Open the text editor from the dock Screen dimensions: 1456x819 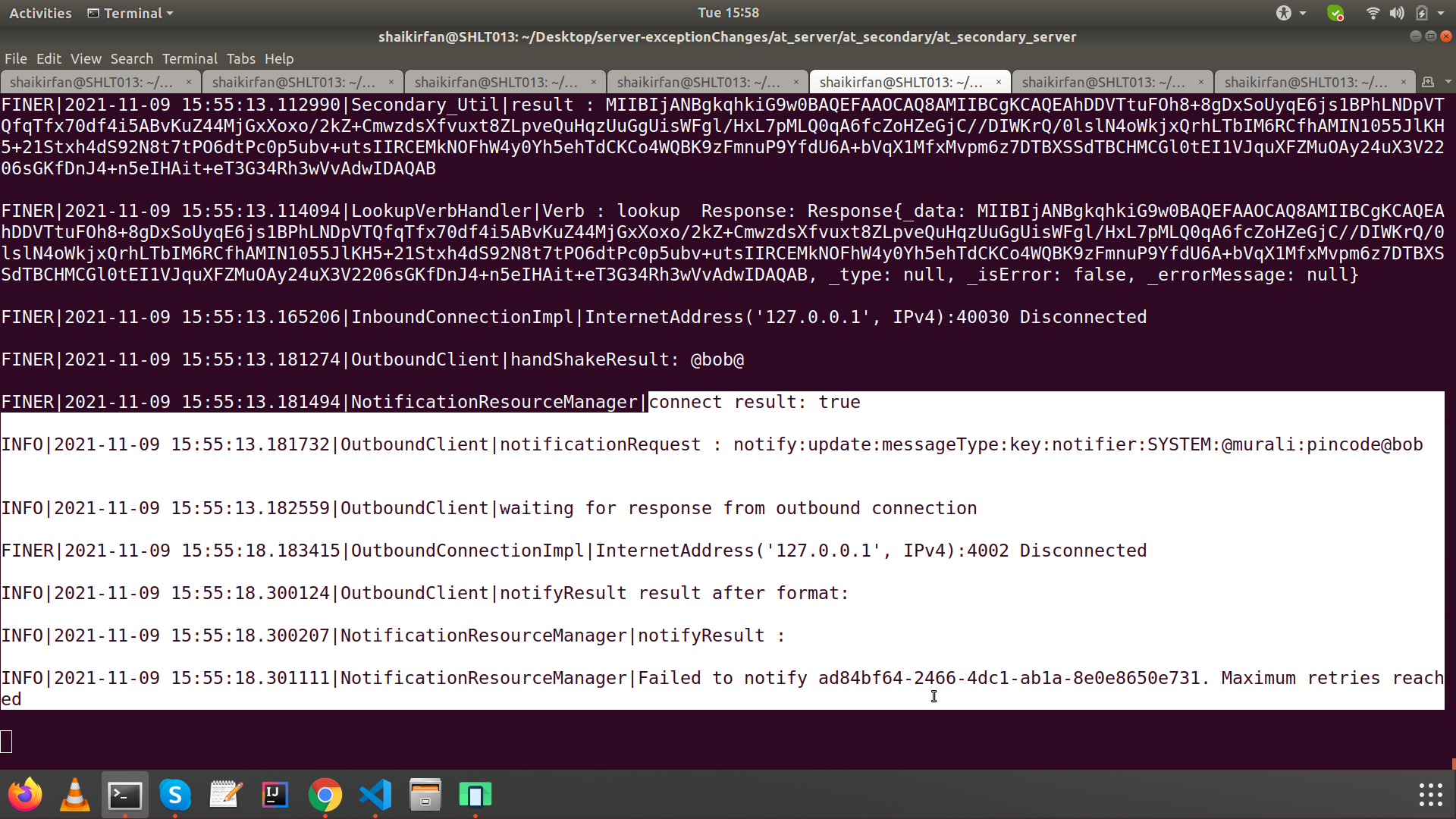point(225,795)
